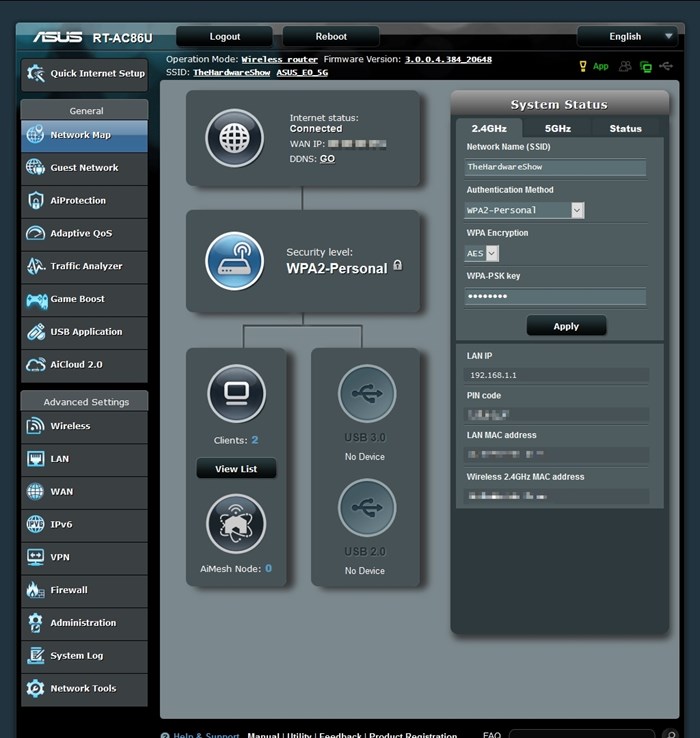Click the Network Name (SSID) input field

[x=555, y=167]
